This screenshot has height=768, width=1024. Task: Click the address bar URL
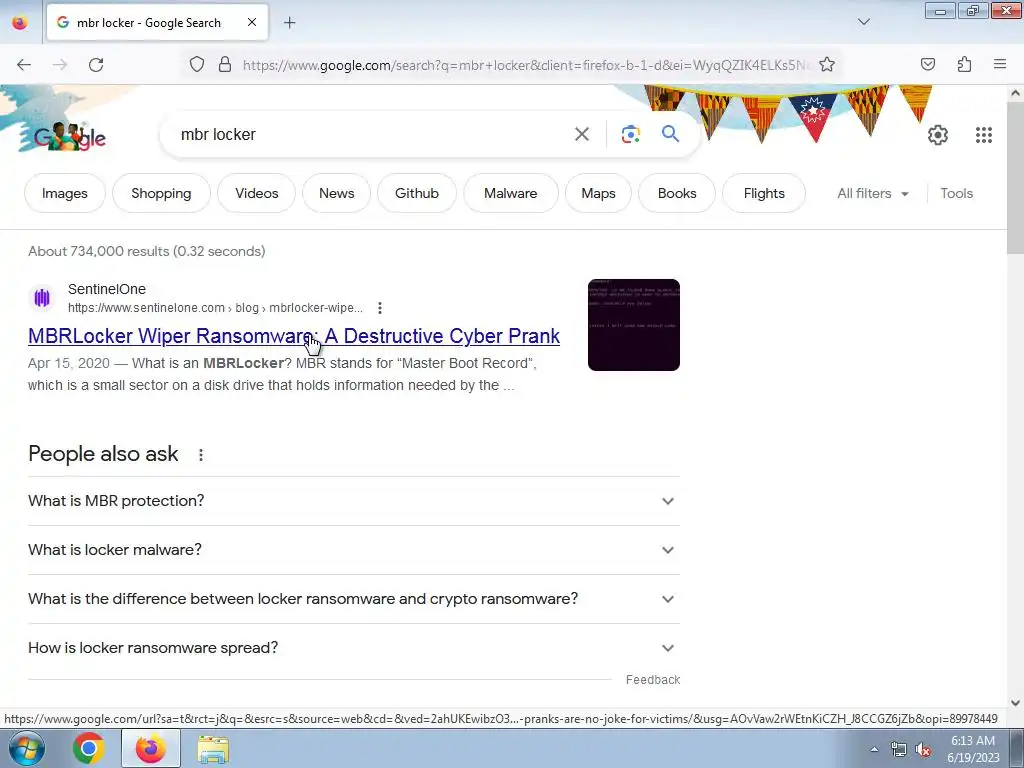pos(524,65)
